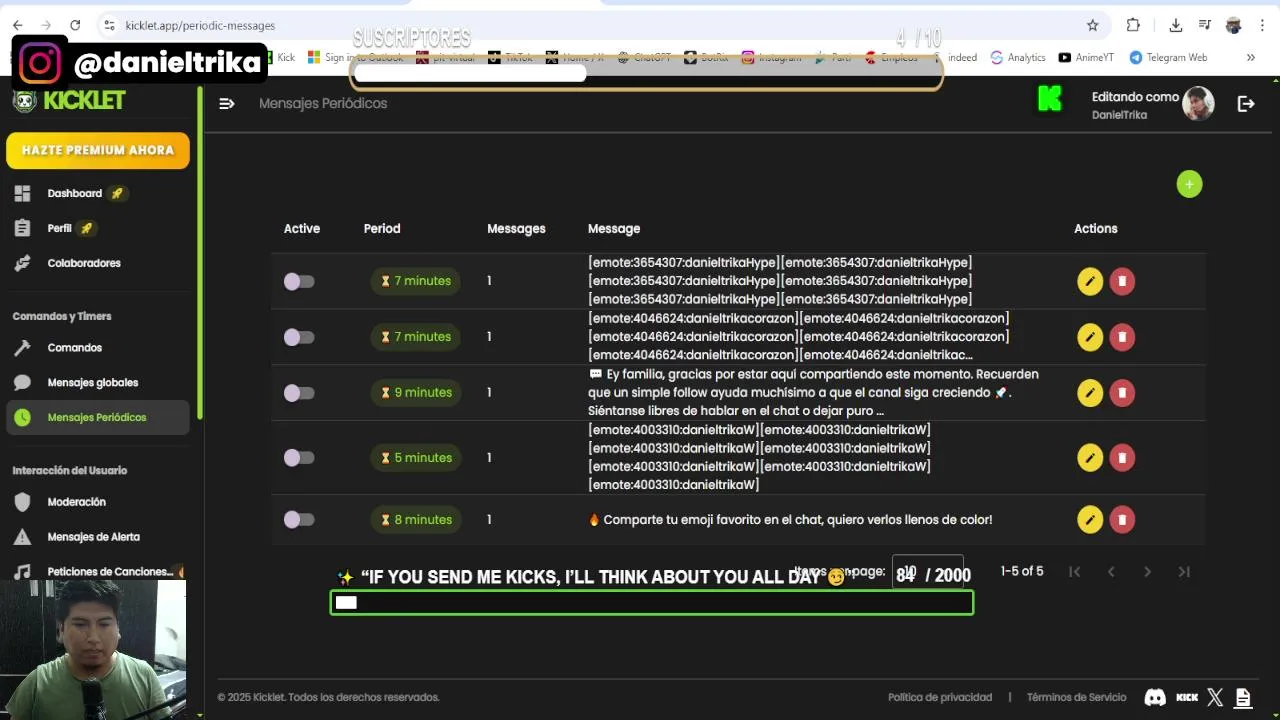
Task: Activate the 5-minute danieltrikaW message
Action: (299, 458)
